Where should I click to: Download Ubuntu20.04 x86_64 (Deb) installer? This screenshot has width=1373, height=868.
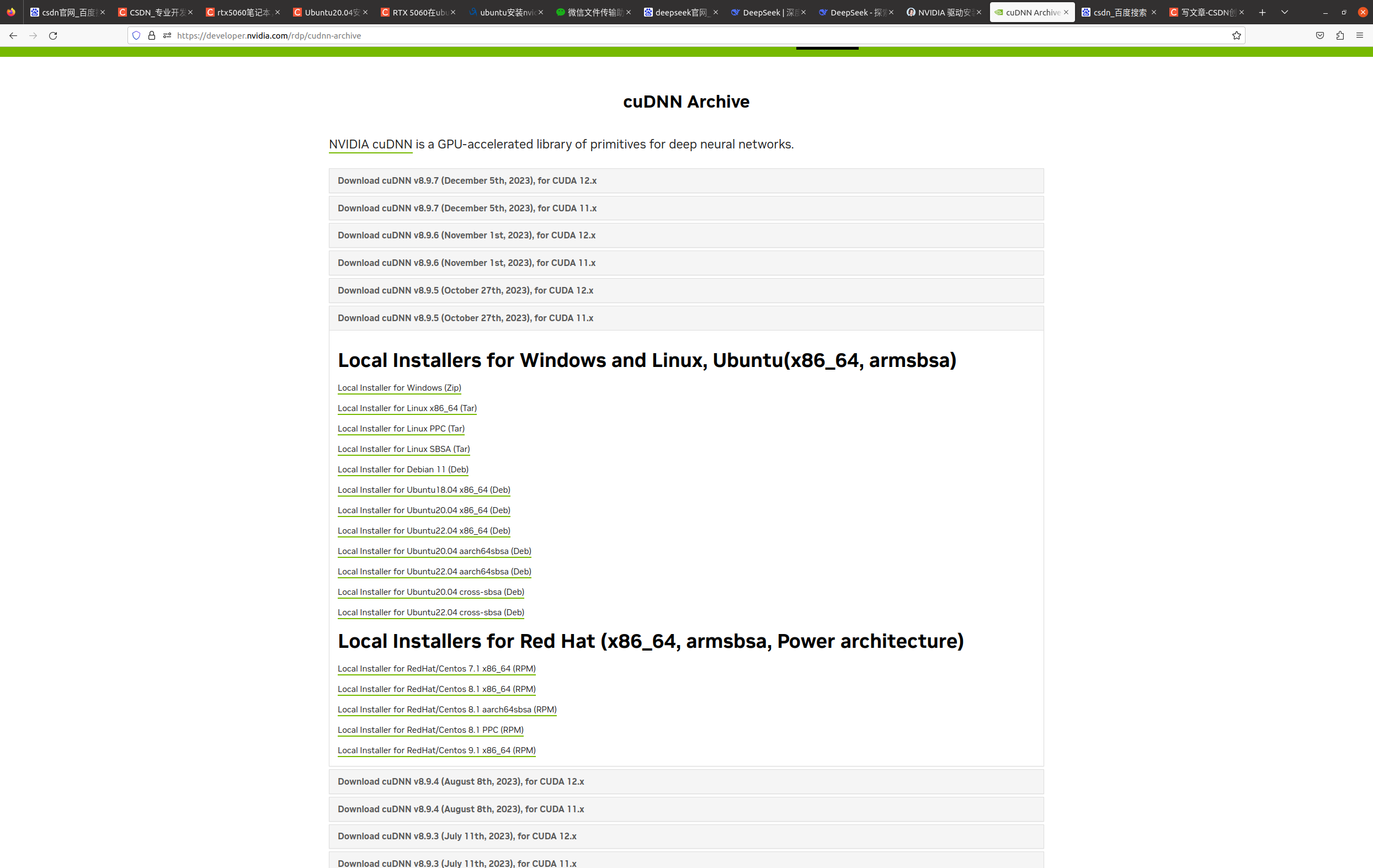coord(424,510)
